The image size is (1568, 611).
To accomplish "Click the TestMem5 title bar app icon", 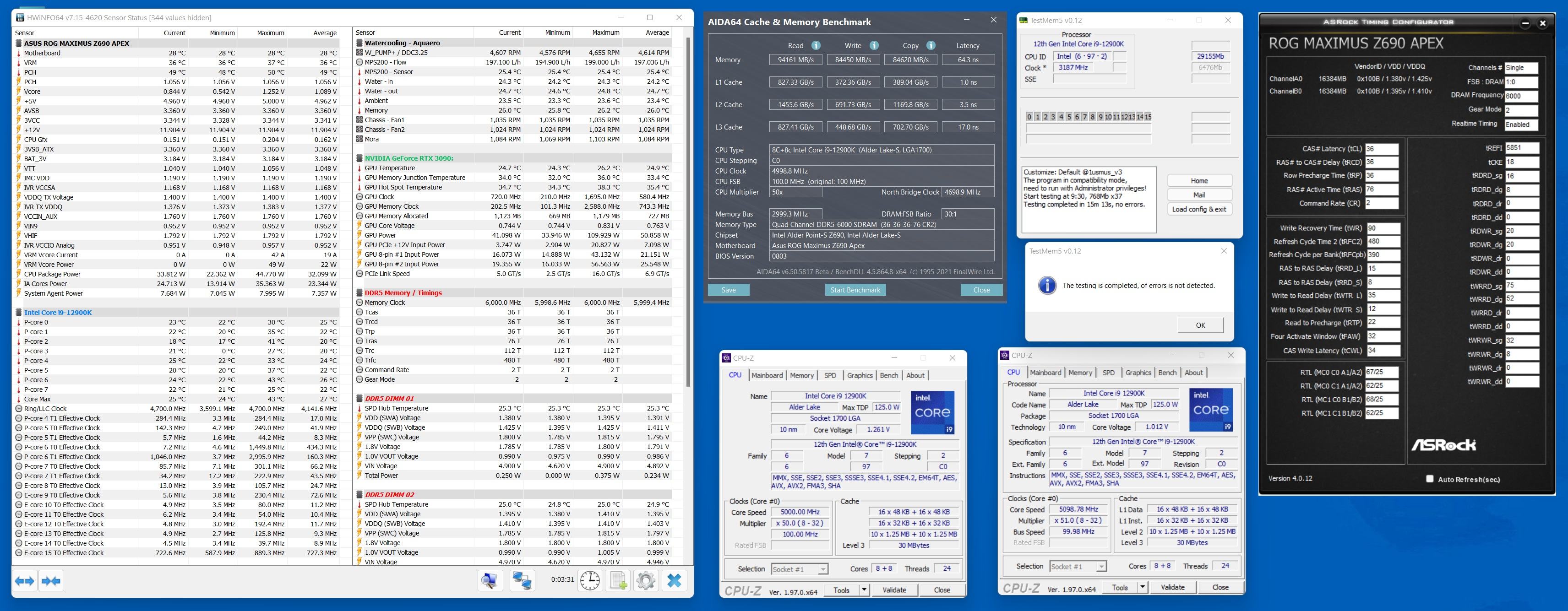I will pyautogui.click(x=1023, y=20).
